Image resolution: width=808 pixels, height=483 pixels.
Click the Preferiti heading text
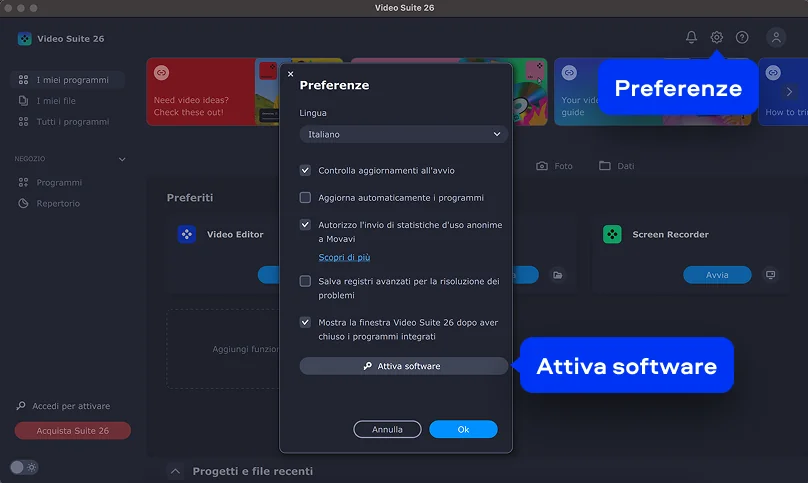click(x=190, y=197)
